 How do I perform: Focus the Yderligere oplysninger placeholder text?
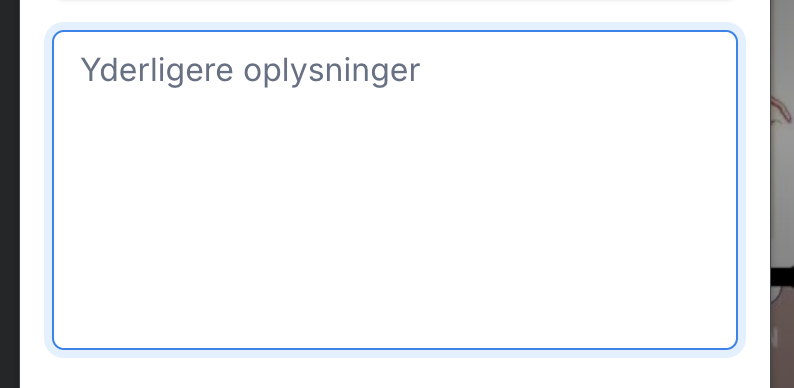pyautogui.click(x=250, y=70)
